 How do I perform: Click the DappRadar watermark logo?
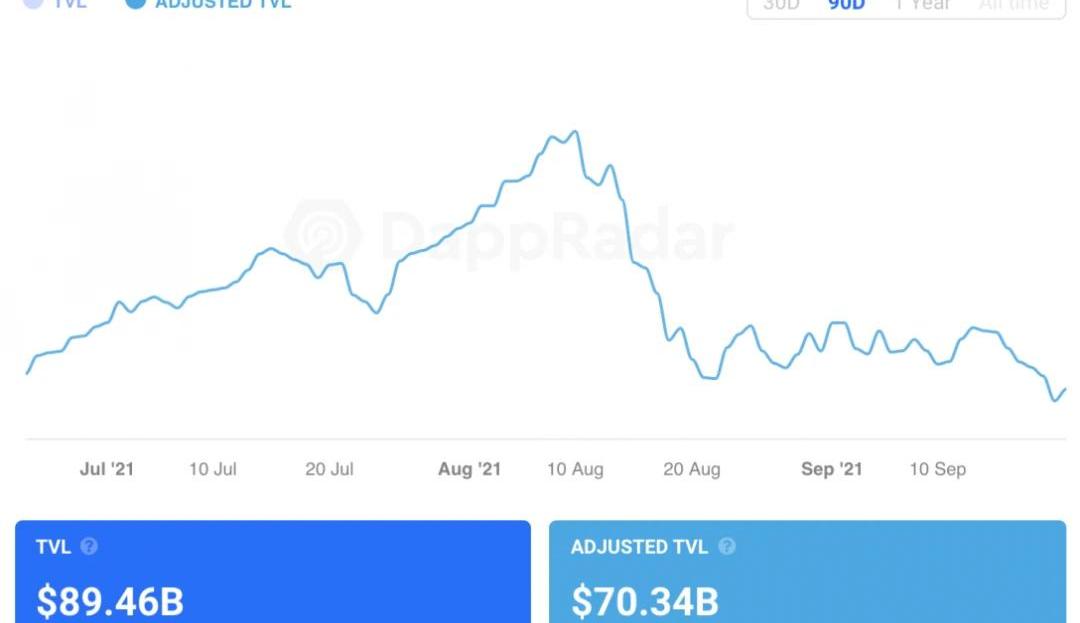coord(322,236)
